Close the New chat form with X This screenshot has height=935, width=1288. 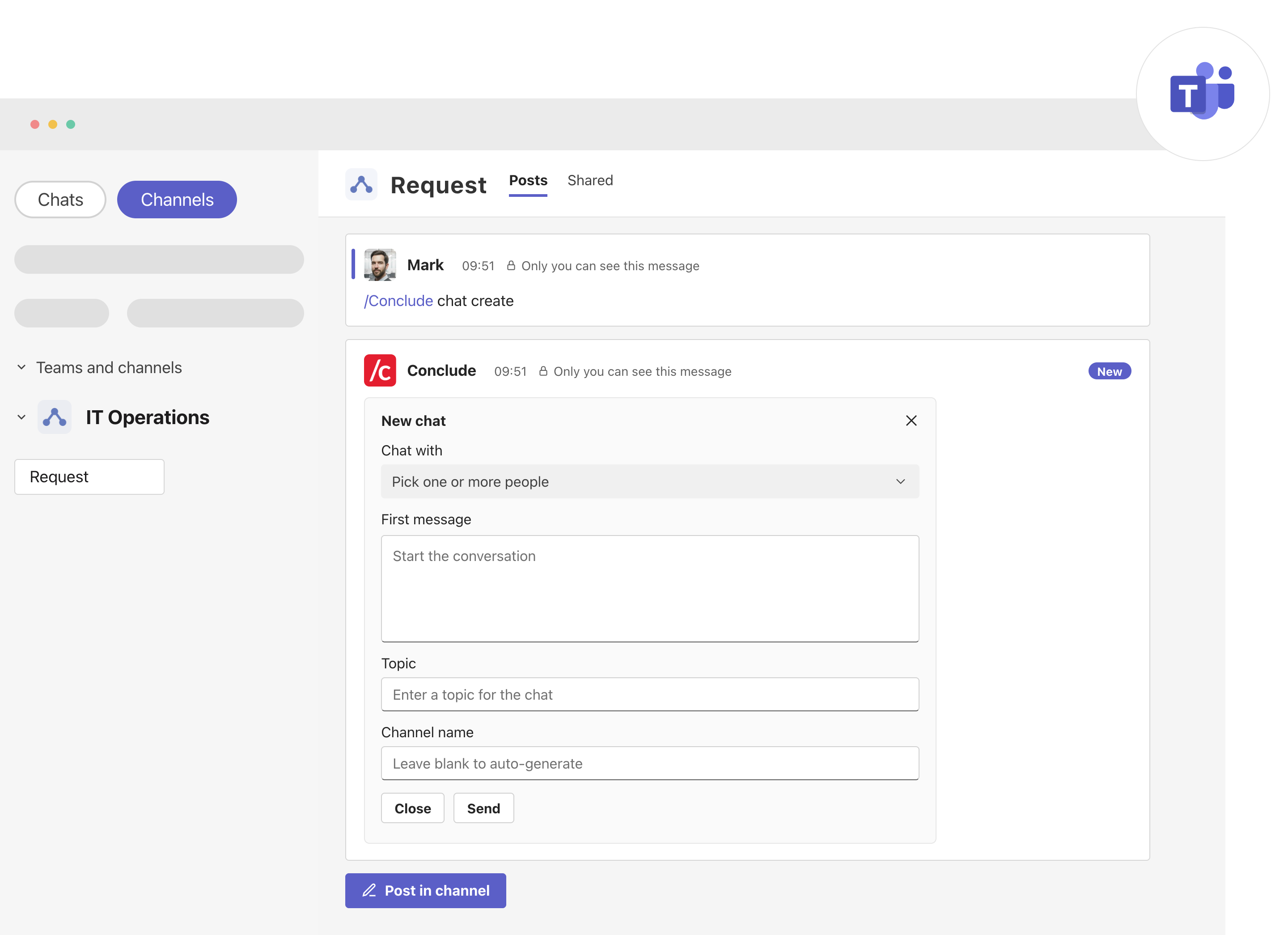[911, 421]
